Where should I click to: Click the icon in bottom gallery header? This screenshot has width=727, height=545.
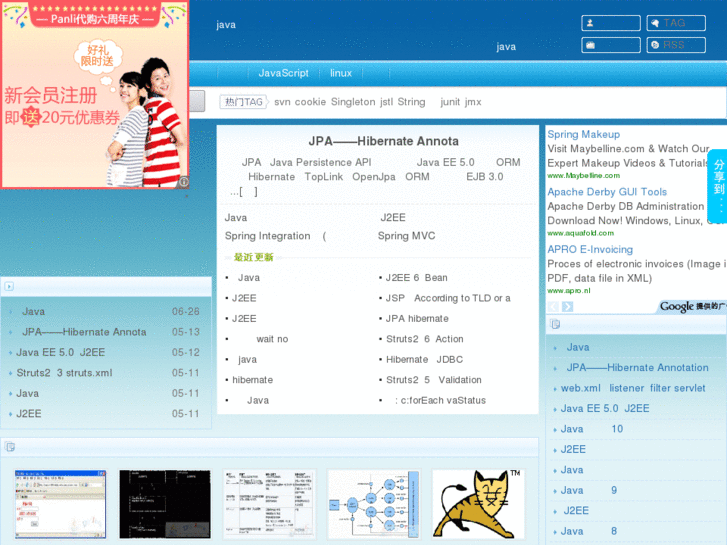[10, 447]
